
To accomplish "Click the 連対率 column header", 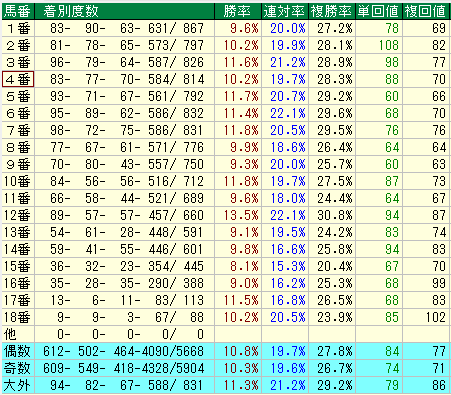I will click(285, 11).
